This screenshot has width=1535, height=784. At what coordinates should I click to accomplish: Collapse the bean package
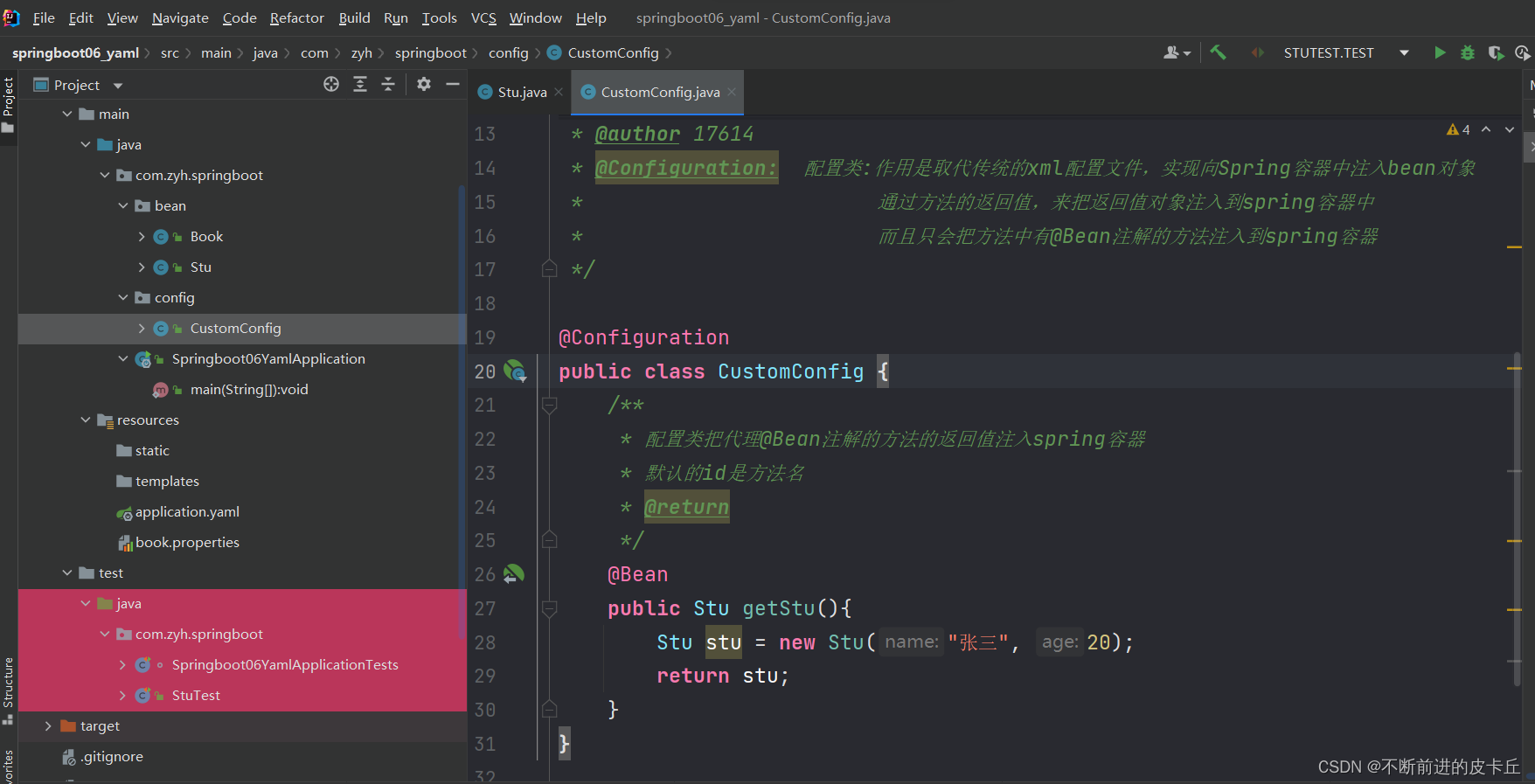(123, 205)
